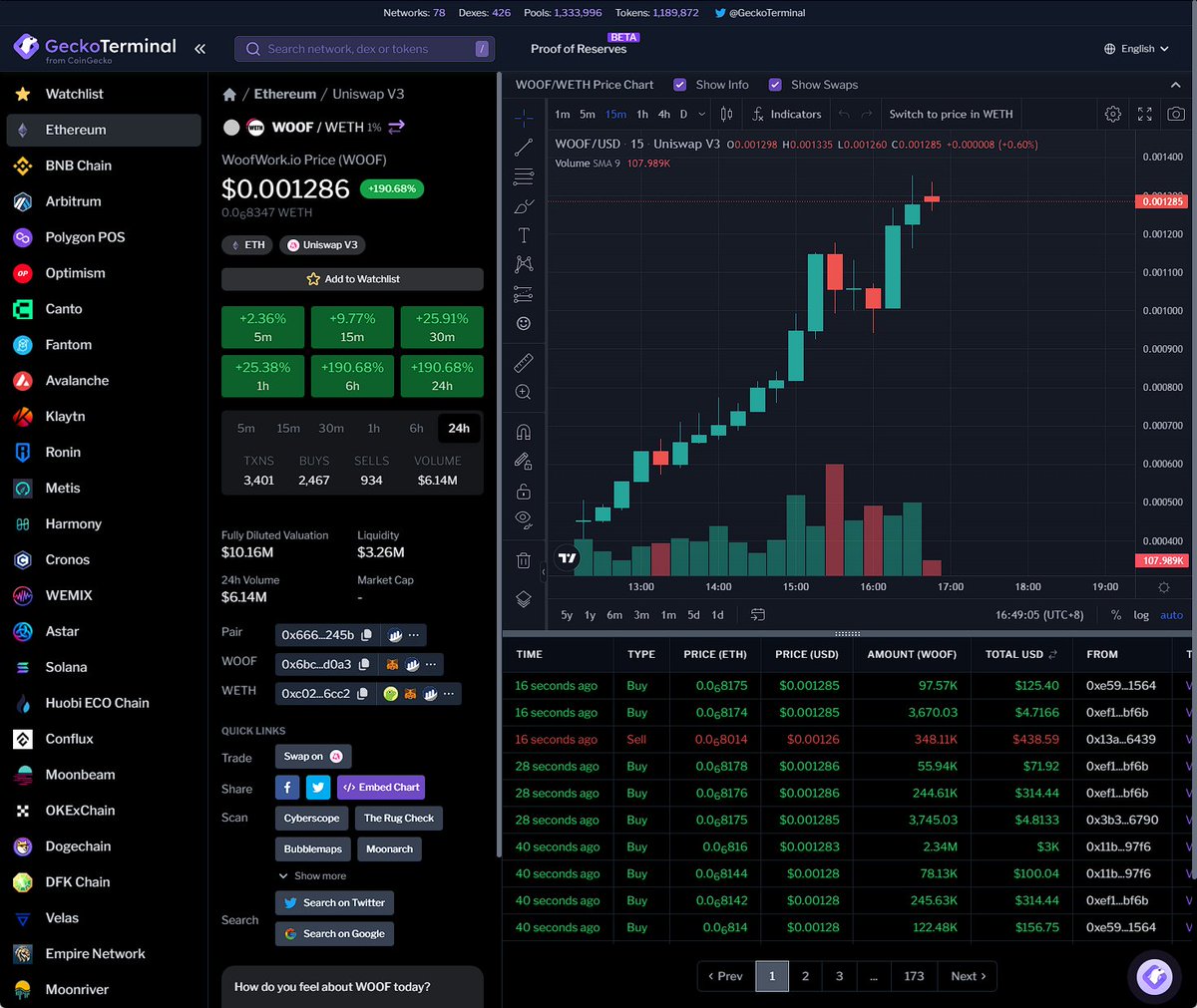The image size is (1197, 1008).
Task: Uncheck the Show Info checkbox
Action: [x=680, y=85]
